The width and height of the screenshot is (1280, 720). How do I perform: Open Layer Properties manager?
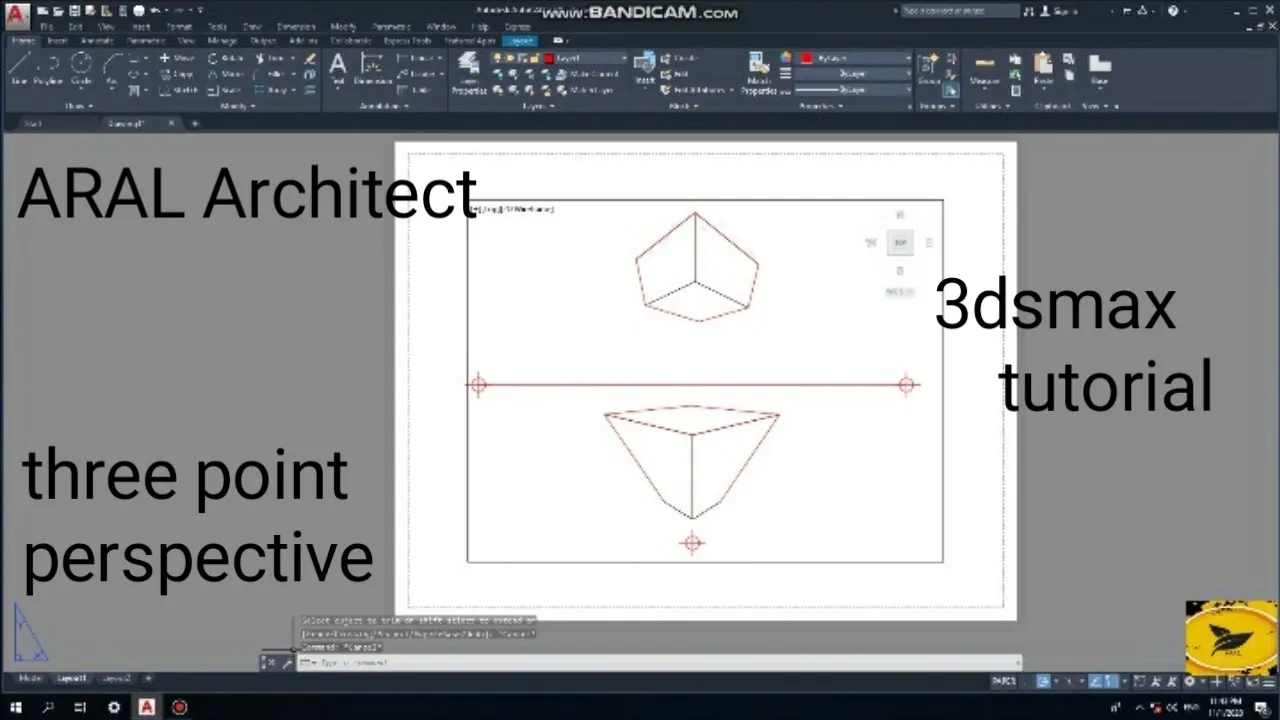coord(468,73)
